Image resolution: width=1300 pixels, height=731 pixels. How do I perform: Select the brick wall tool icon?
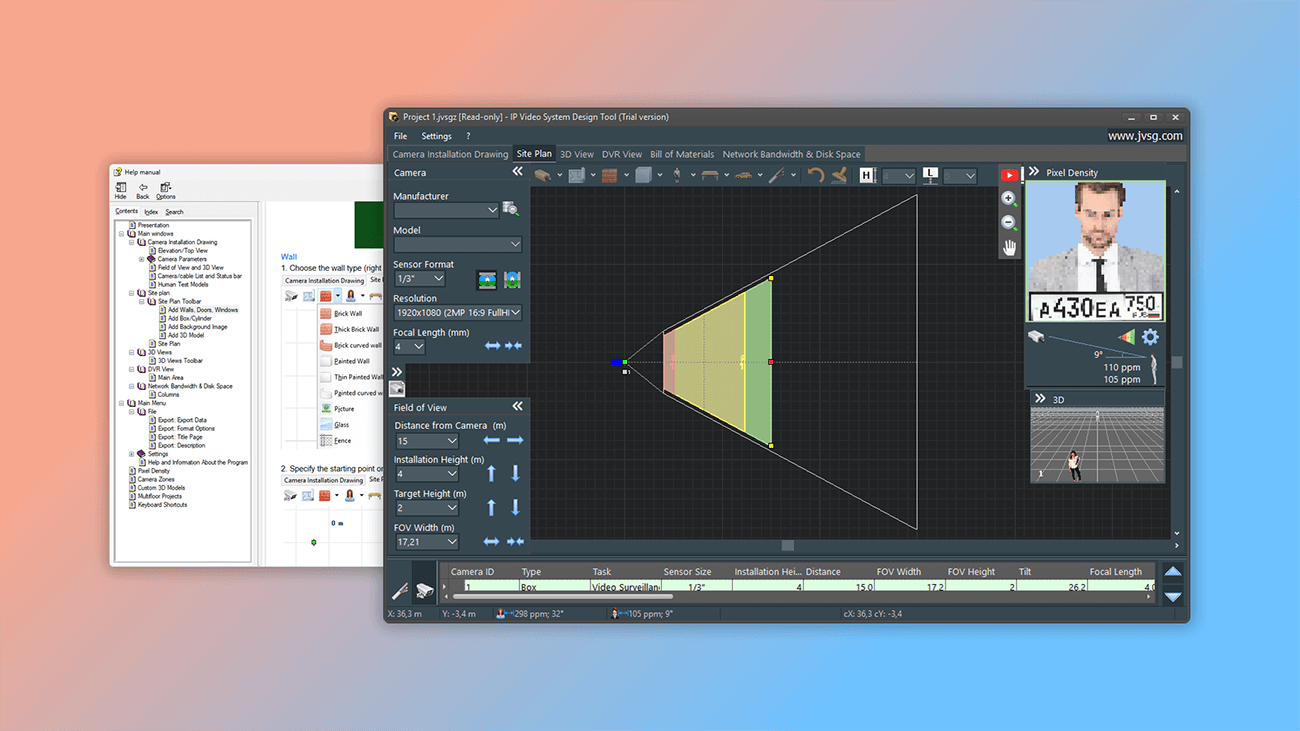(x=609, y=175)
